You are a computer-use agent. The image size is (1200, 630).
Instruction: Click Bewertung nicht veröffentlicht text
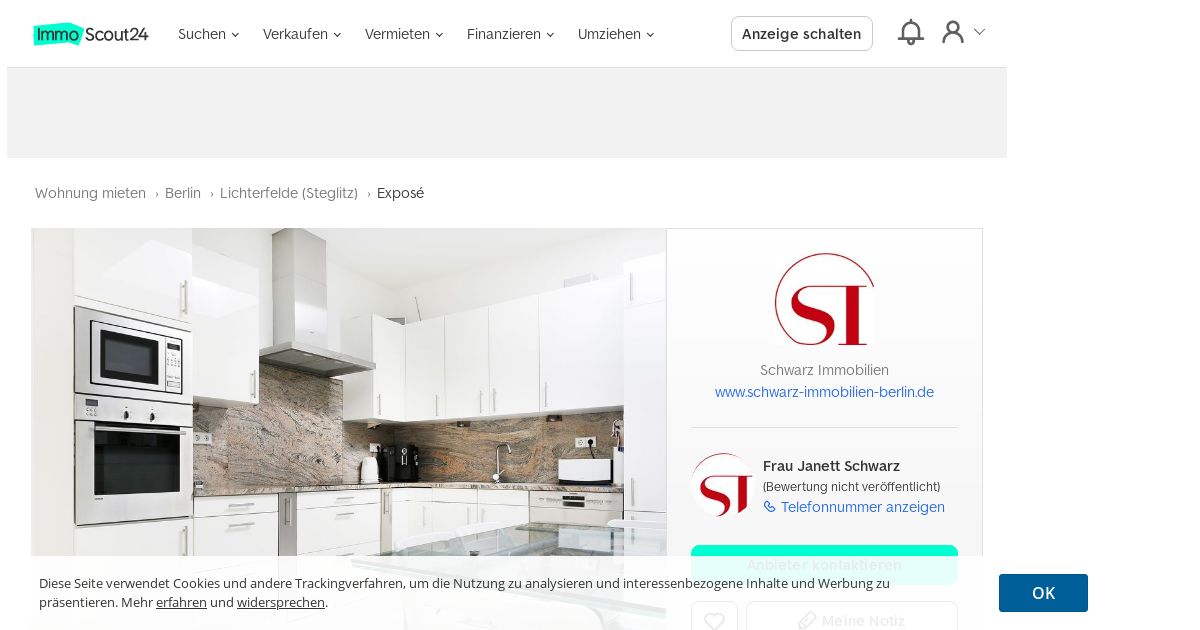tap(851, 487)
